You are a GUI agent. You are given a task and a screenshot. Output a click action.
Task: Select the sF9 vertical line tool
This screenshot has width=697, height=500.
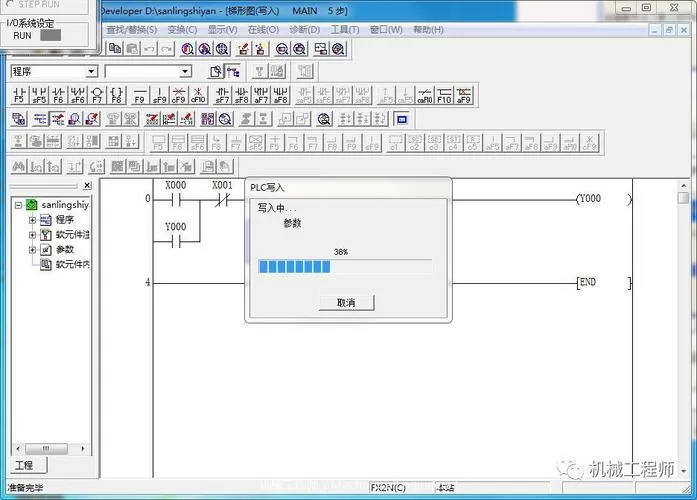(159, 95)
